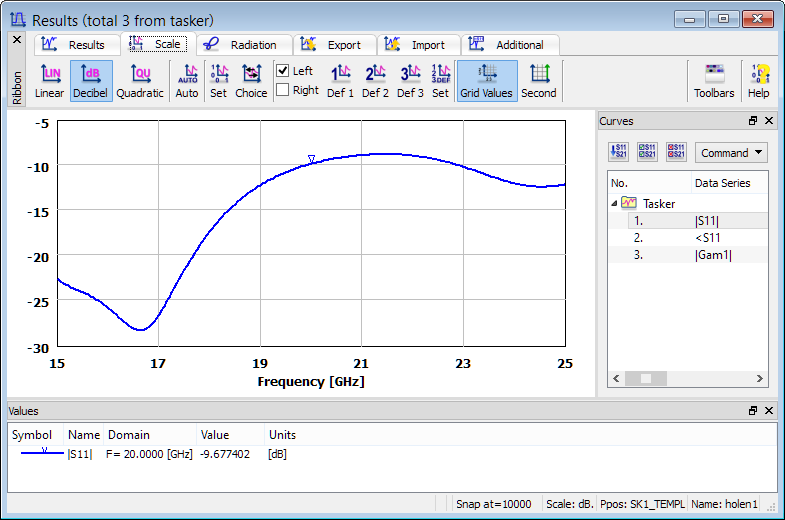Uncheck the Left axis checkbox
785x520 pixels.
(x=283, y=71)
